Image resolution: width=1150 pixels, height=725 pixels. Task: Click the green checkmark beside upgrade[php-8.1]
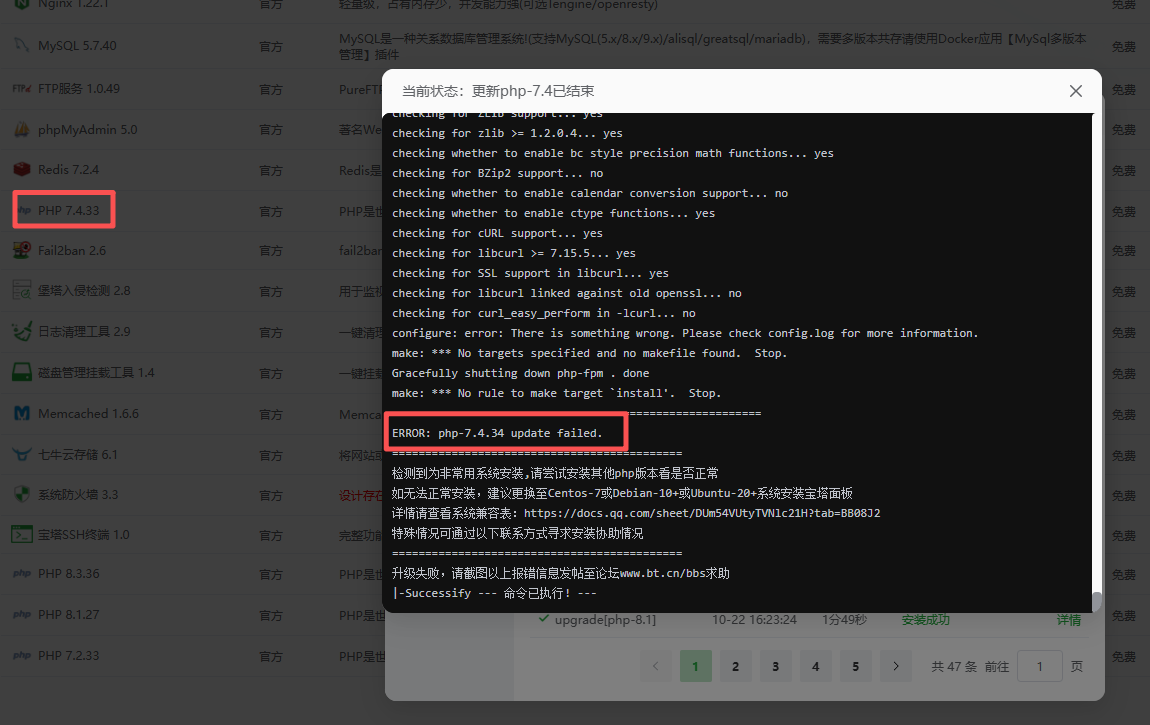tap(543, 619)
